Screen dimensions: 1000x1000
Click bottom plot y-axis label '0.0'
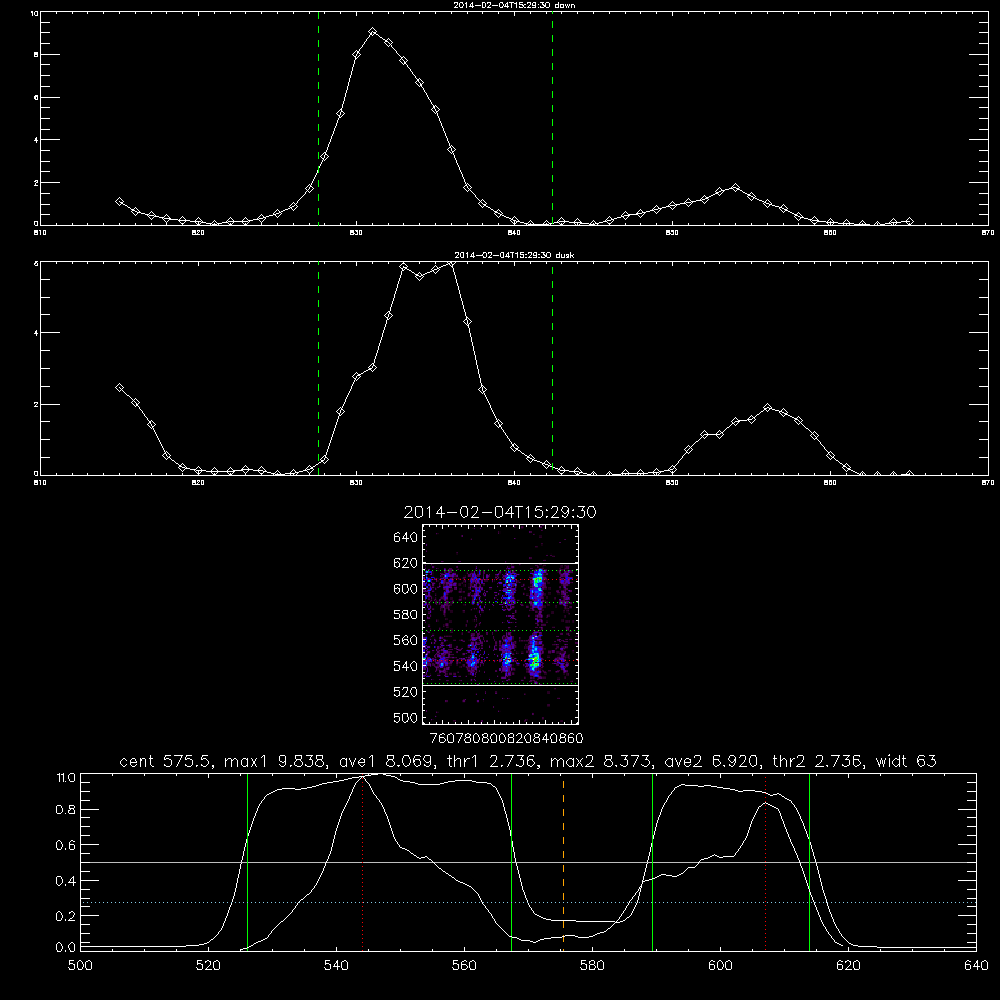66,948
